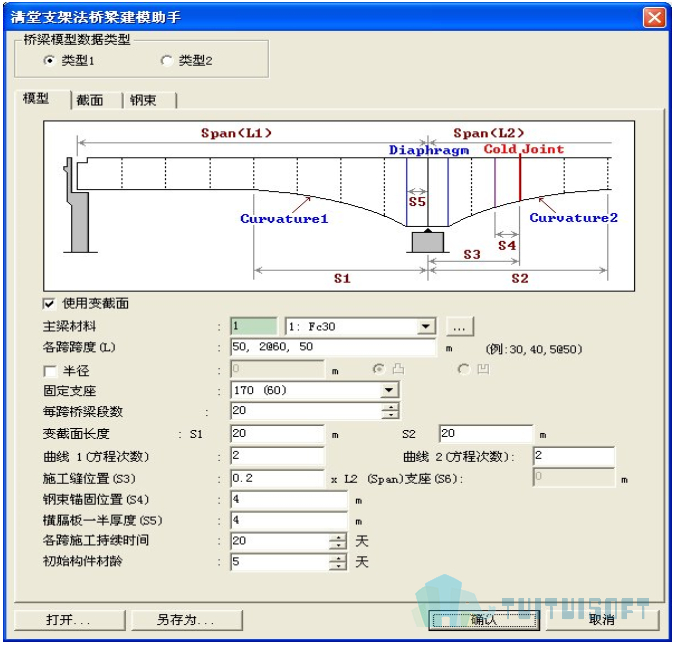675x645 pixels.
Task: Expand the 固定支座 dropdown
Action: click(x=389, y=390)
